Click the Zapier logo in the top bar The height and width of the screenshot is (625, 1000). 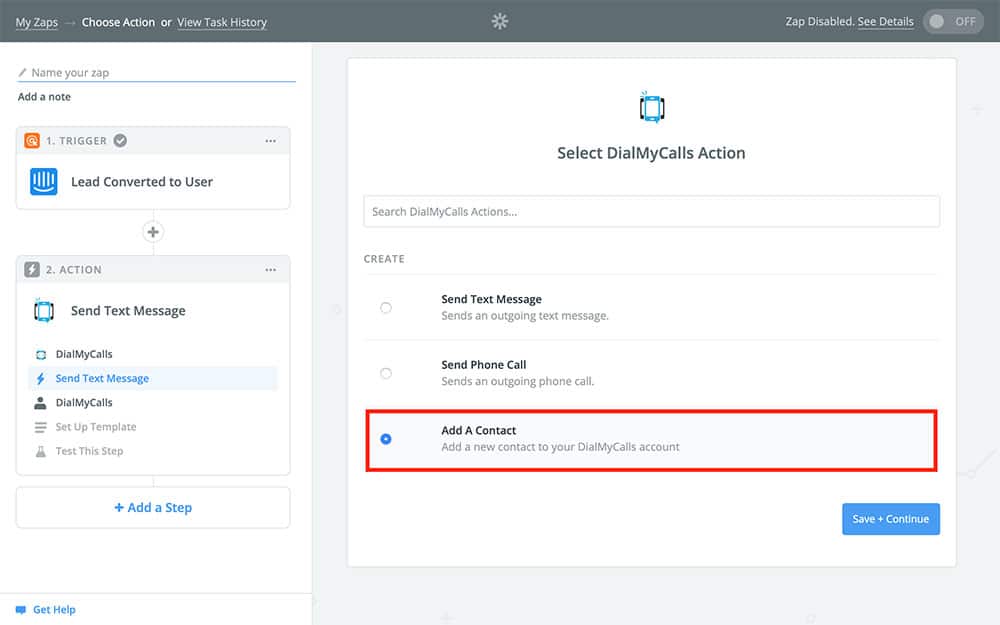pyautogui.click(x=500, y=21)
